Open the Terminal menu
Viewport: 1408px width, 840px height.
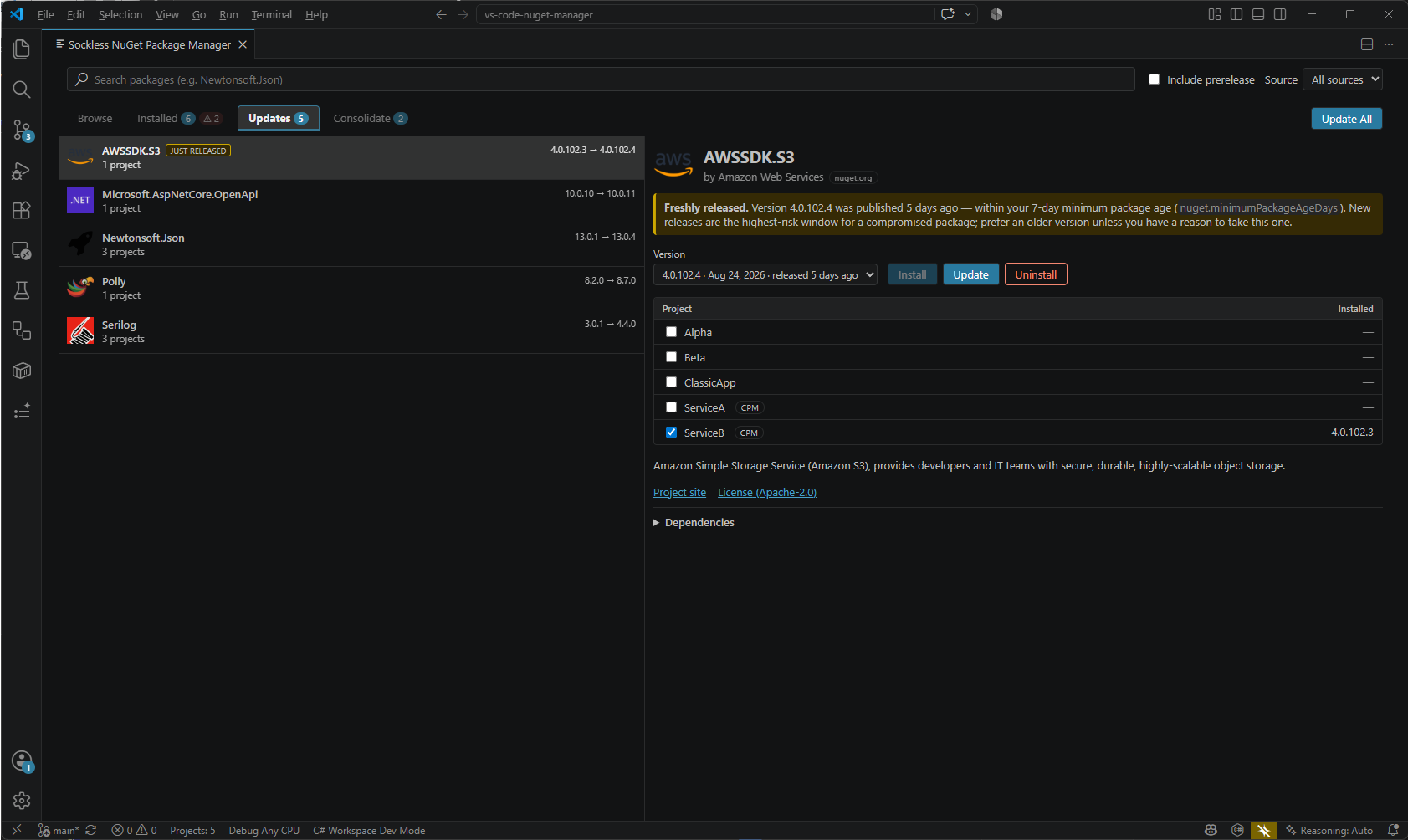(x=271, y=14)
